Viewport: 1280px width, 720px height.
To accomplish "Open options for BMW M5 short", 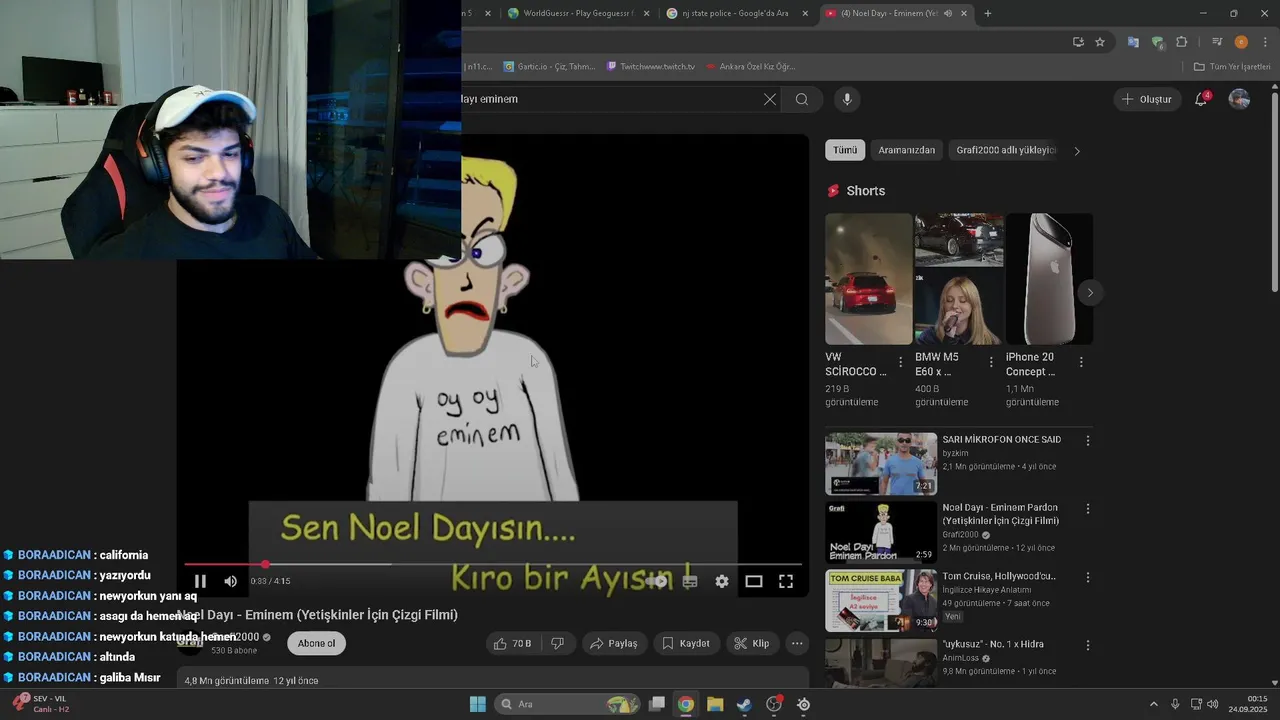I will tap(991, 362).
